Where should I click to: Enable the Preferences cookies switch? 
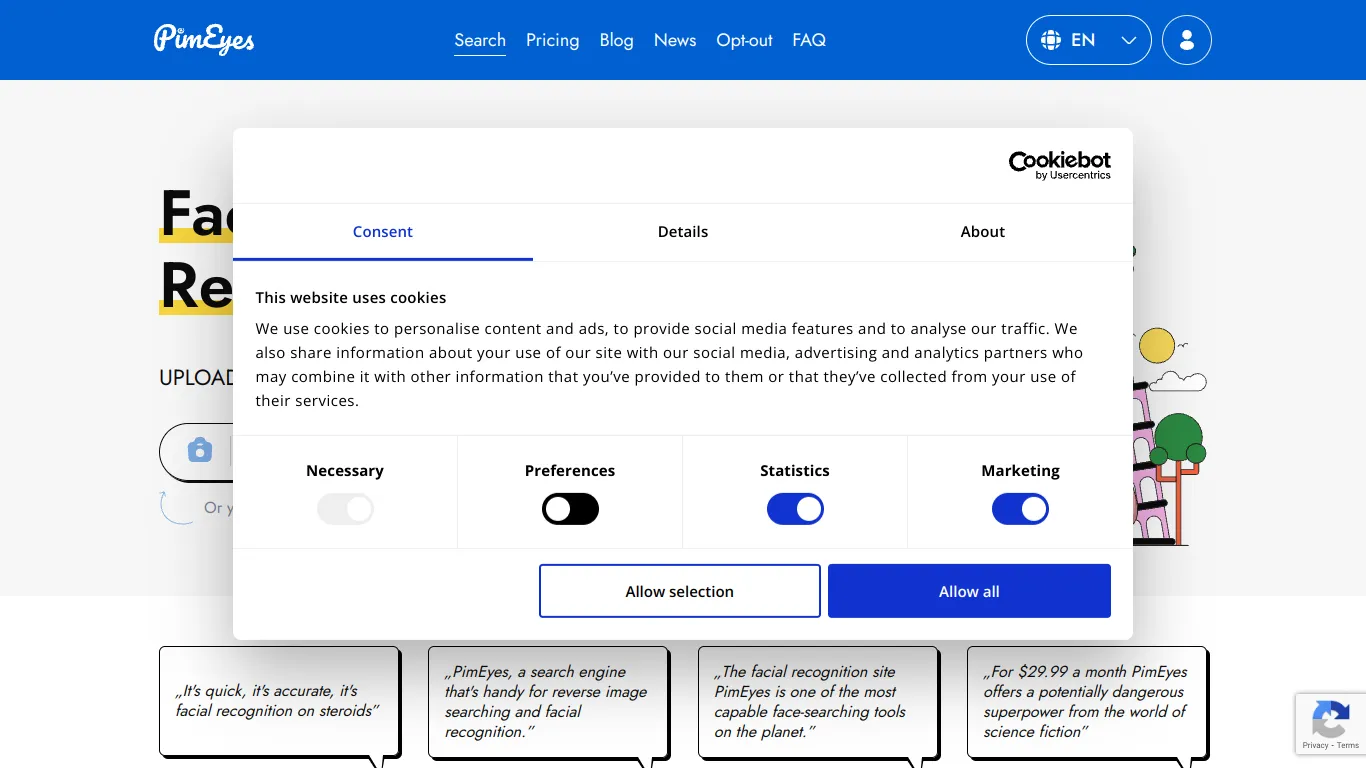tap(570, 509)
